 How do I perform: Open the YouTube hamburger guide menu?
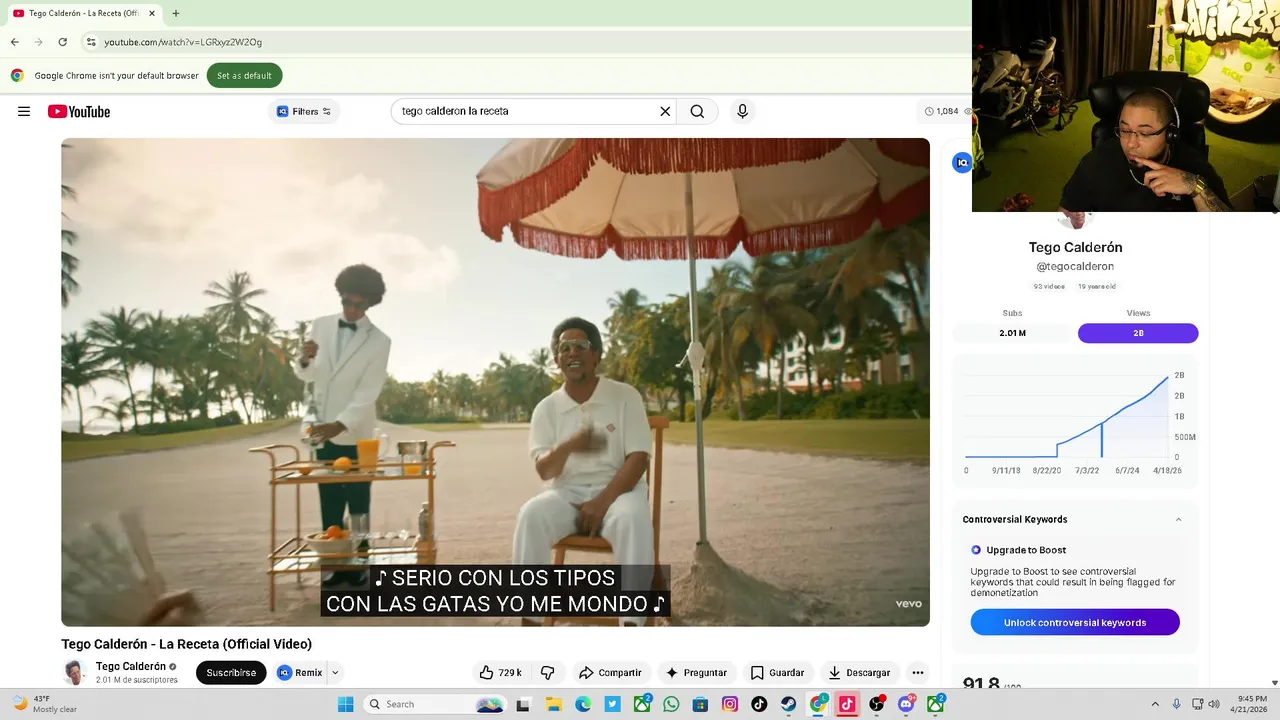click(x=24, y=111)
